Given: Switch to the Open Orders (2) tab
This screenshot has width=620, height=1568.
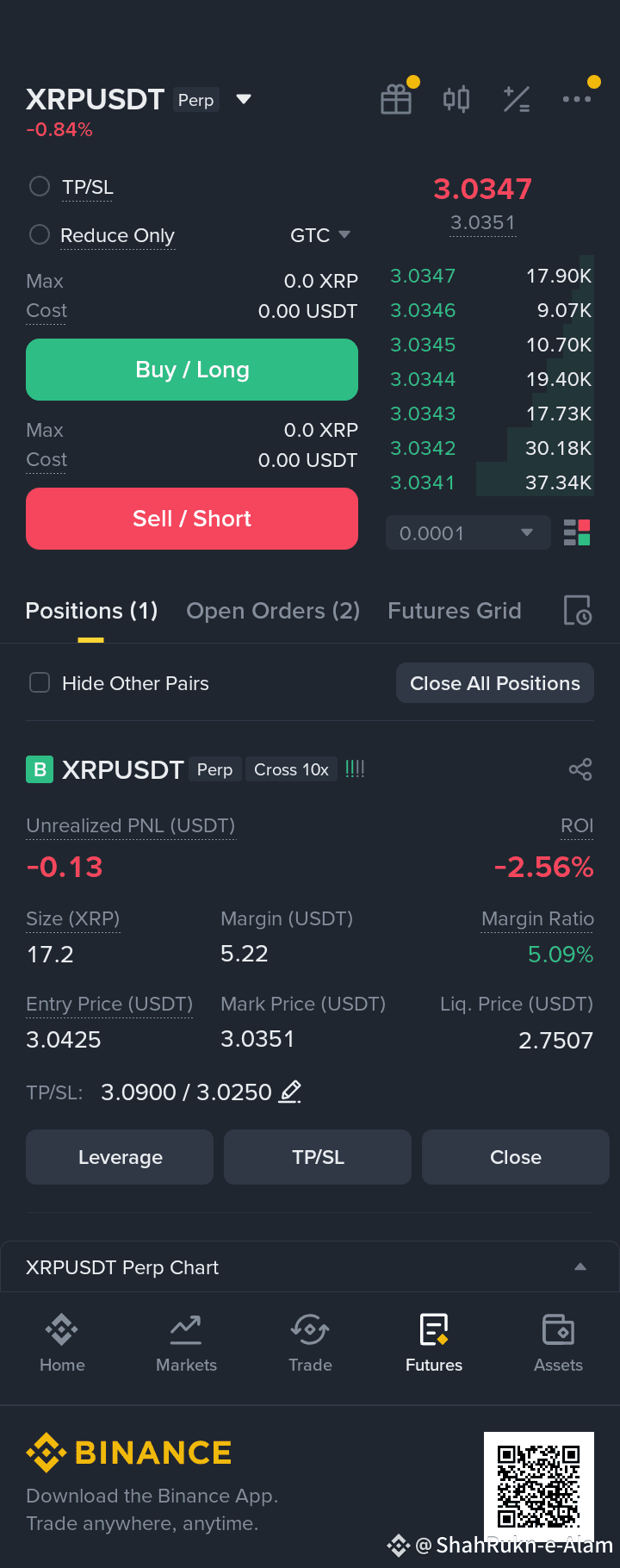Looking at the screenshot, I should pos(273,611).
